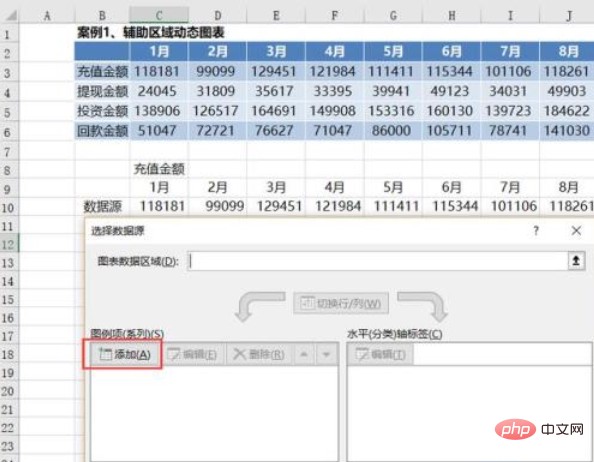Click the Select All corner triangle
The width and height of the screenshot is (594, 462).
click(10, 16)
